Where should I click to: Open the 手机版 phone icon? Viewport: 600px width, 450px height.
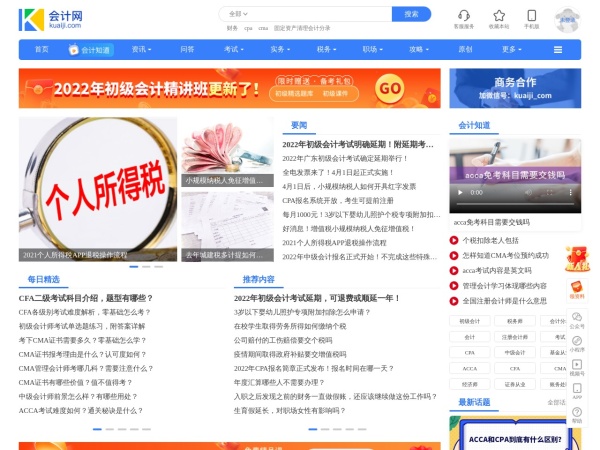coord(531,15)
